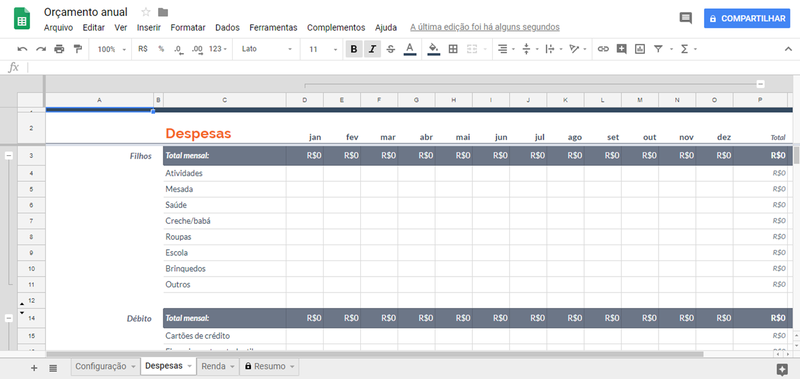Open the Dados menu
Image resolution: width=800 pixels, height=379 pixels.
227,28
